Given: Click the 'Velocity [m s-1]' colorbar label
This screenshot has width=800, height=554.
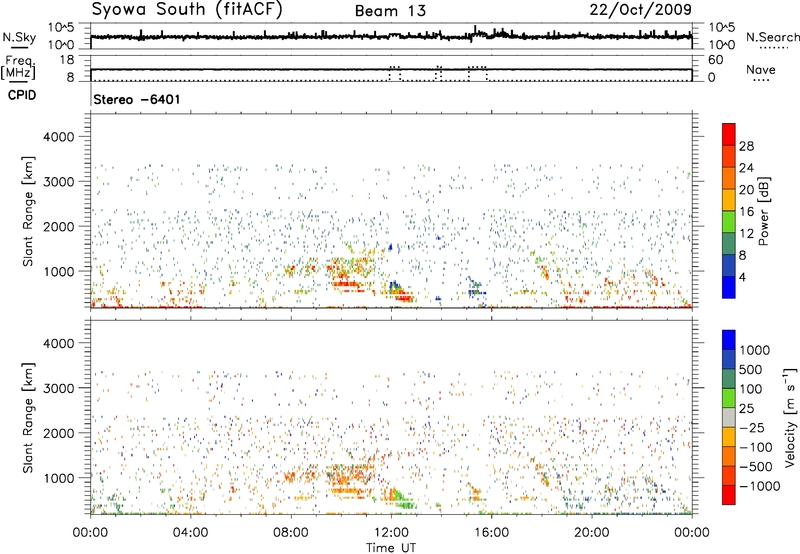Looking at the screenshot, I should (x=790, y=417).
